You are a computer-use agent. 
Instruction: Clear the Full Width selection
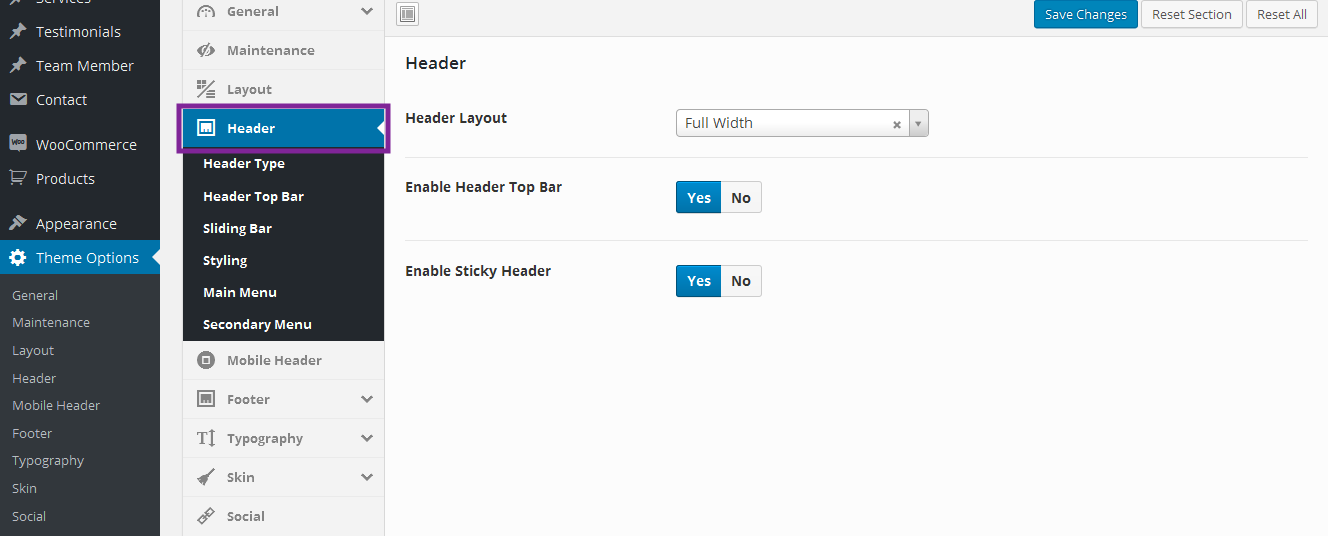tap(897, 124)
